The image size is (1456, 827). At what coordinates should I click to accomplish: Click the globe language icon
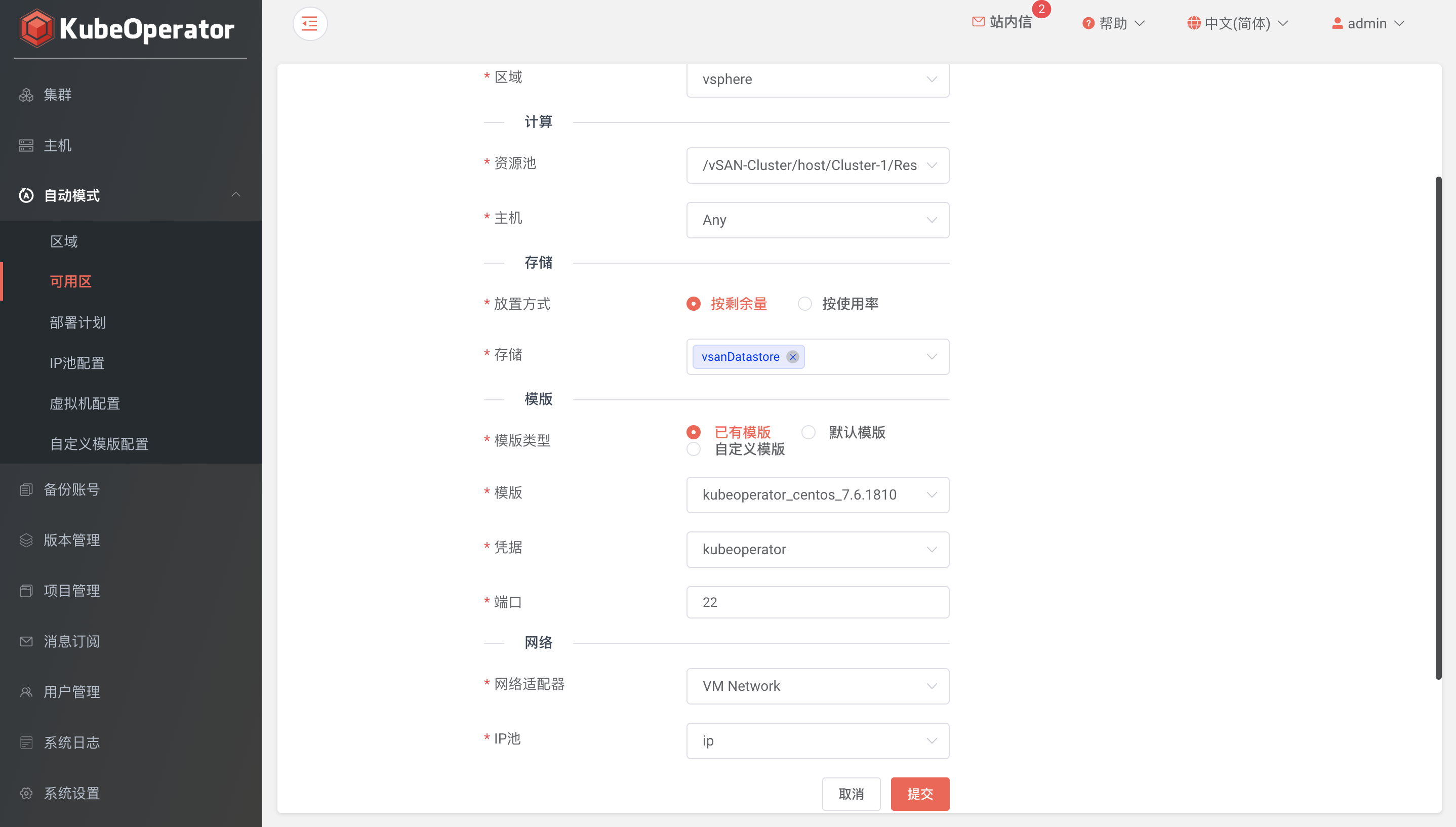[x=1194, y=23]
